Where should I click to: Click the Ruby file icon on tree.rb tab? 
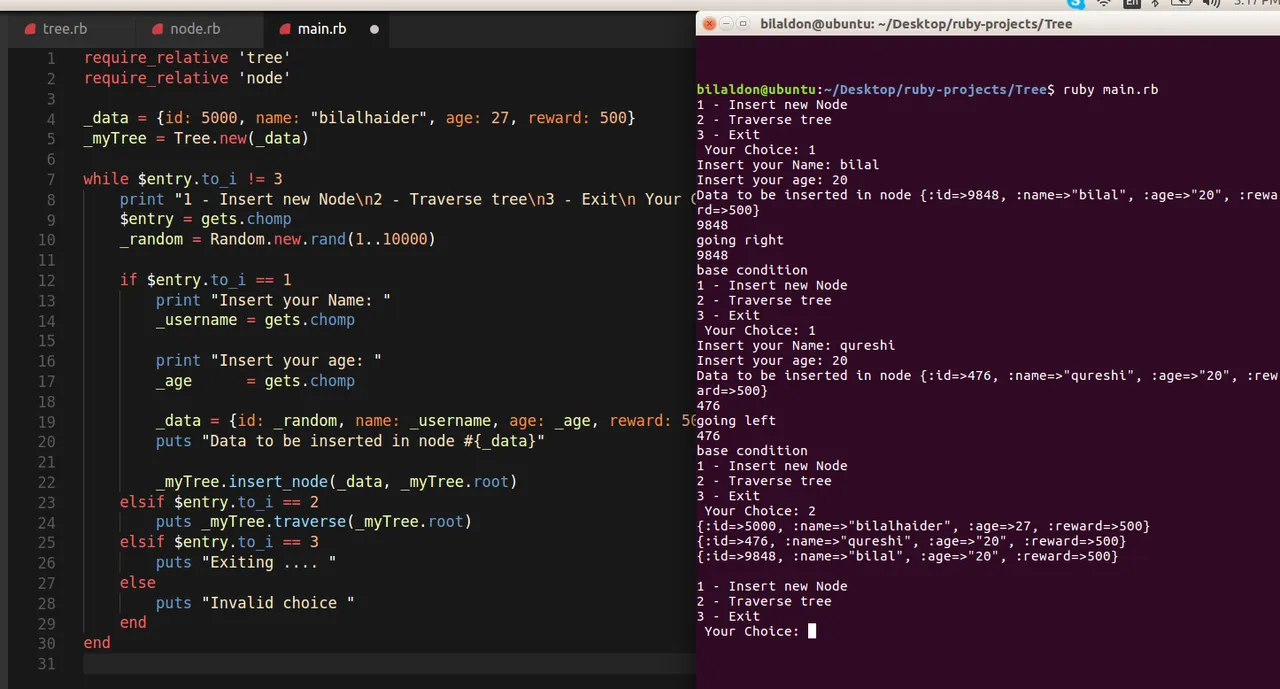[30, 29]
